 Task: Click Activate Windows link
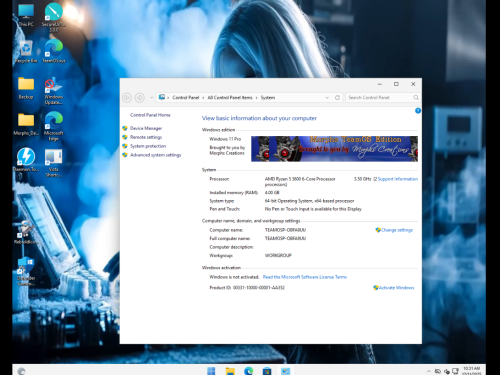[x=394, y=288]
